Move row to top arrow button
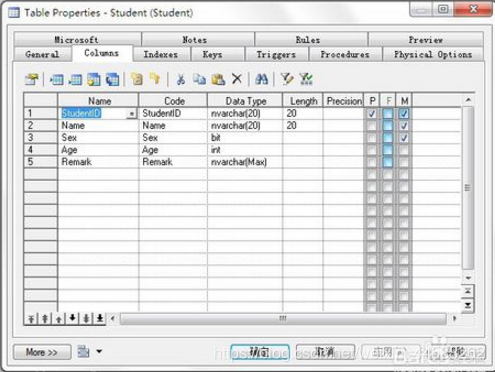 coord(31,319)
